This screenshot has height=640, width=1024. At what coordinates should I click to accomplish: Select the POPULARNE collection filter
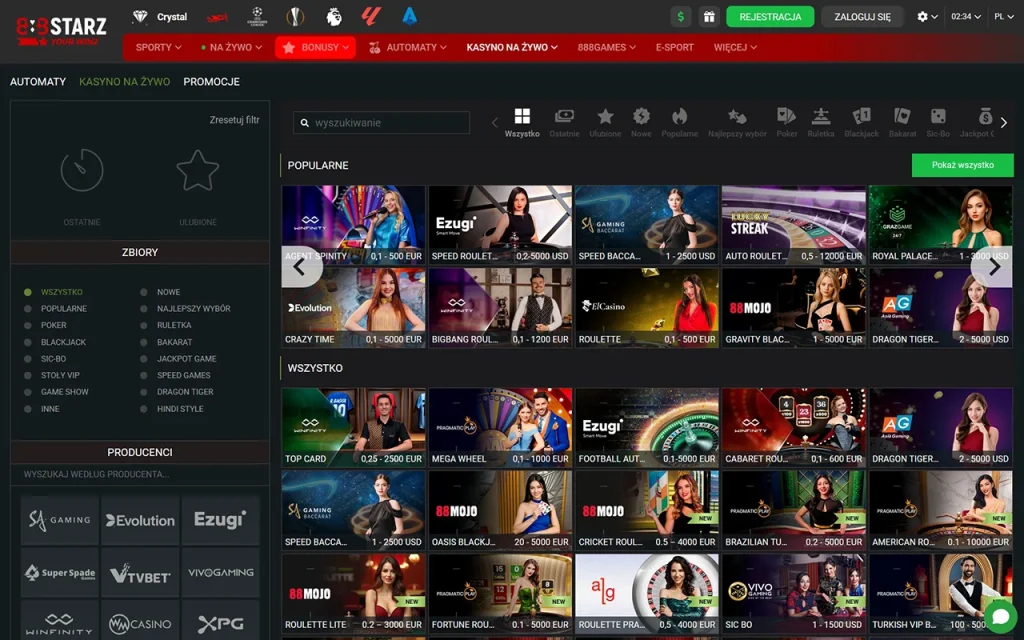56,308
